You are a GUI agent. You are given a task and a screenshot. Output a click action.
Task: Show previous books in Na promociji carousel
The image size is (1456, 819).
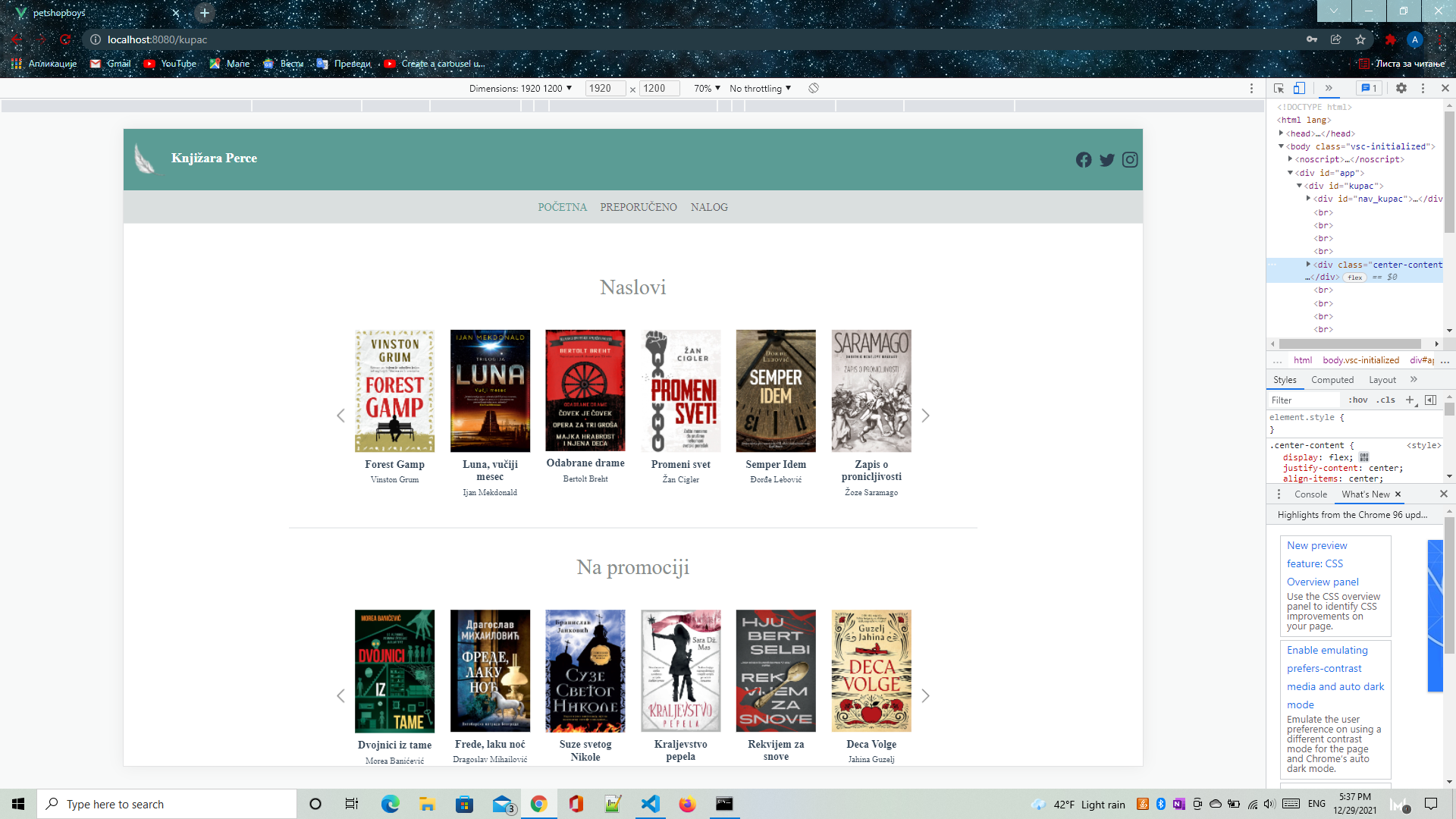[340, 695]
